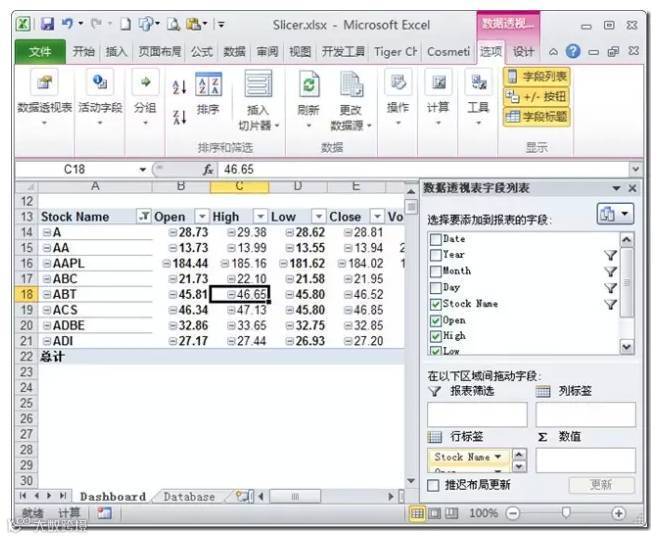Click the Year field filter funnel icon
This screenshot has height=539, width=658.
coord(611,255)
